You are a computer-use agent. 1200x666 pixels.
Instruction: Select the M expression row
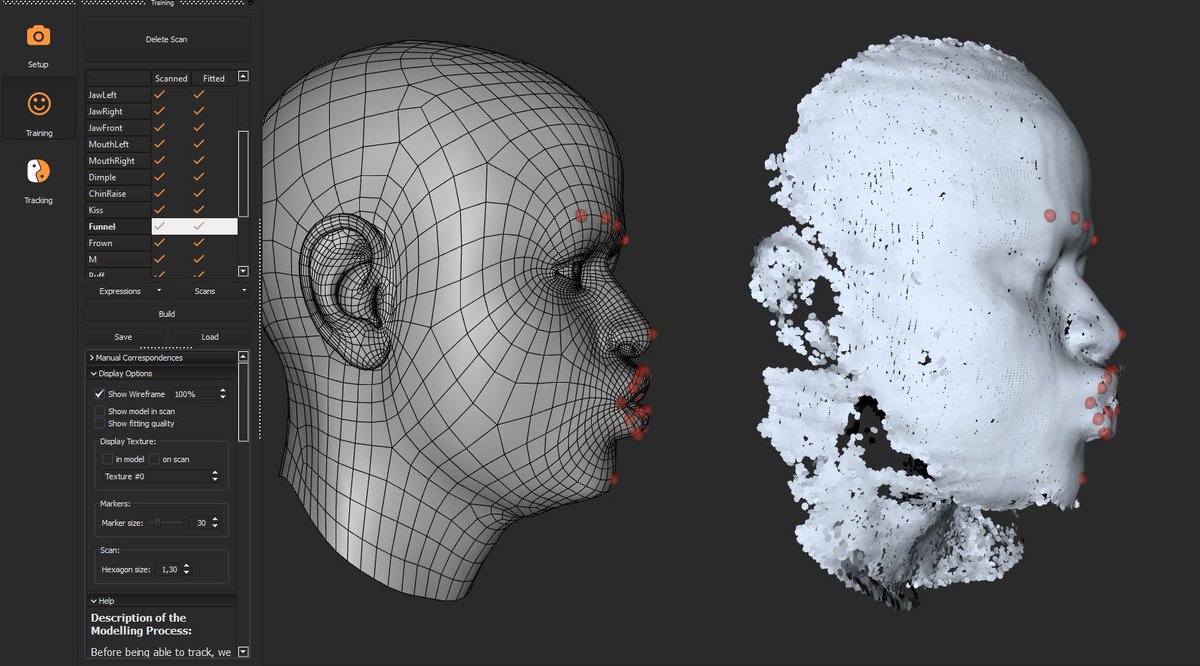[x=161, y=259]
